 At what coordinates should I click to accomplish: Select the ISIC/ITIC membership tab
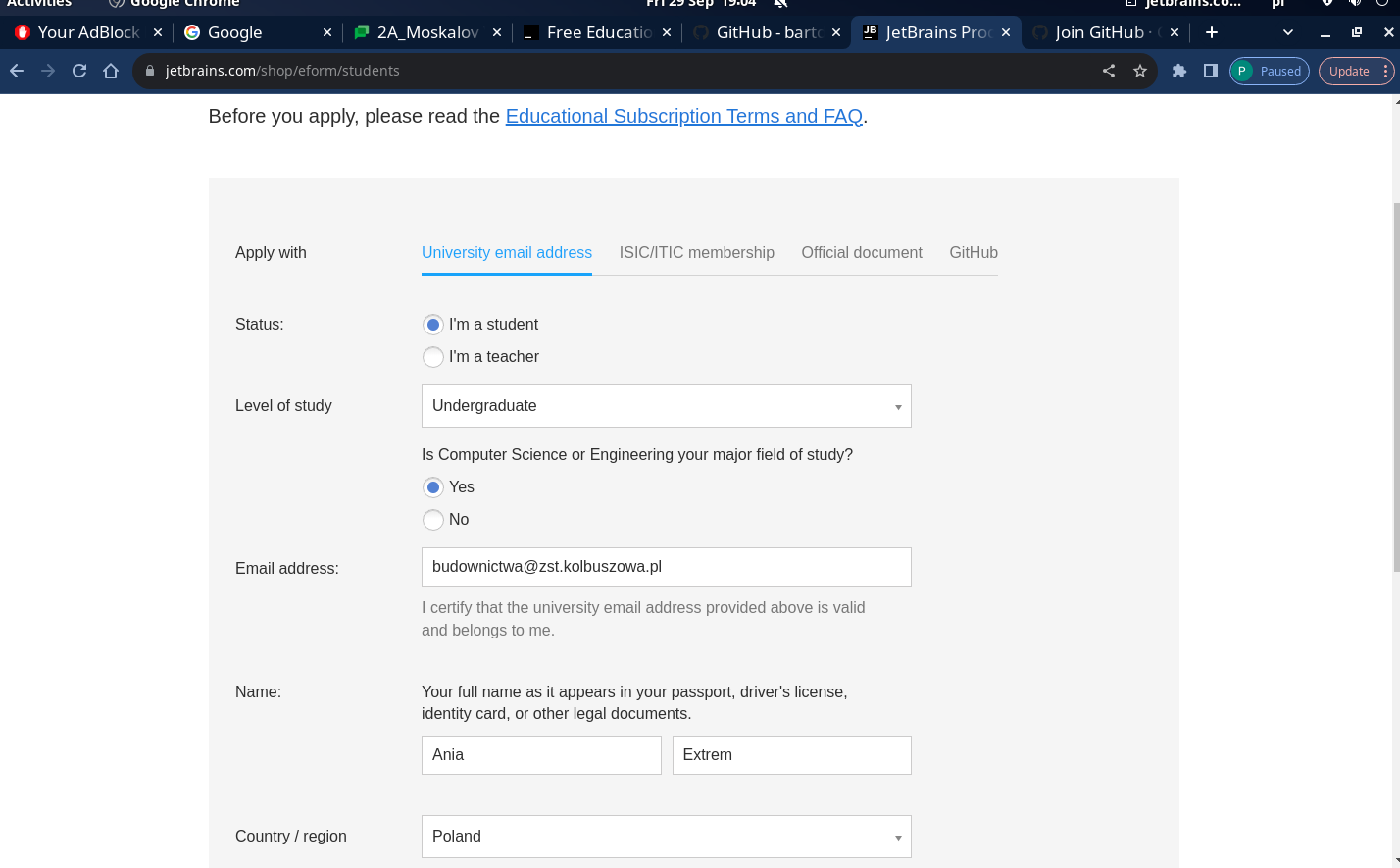coord(696,252)
